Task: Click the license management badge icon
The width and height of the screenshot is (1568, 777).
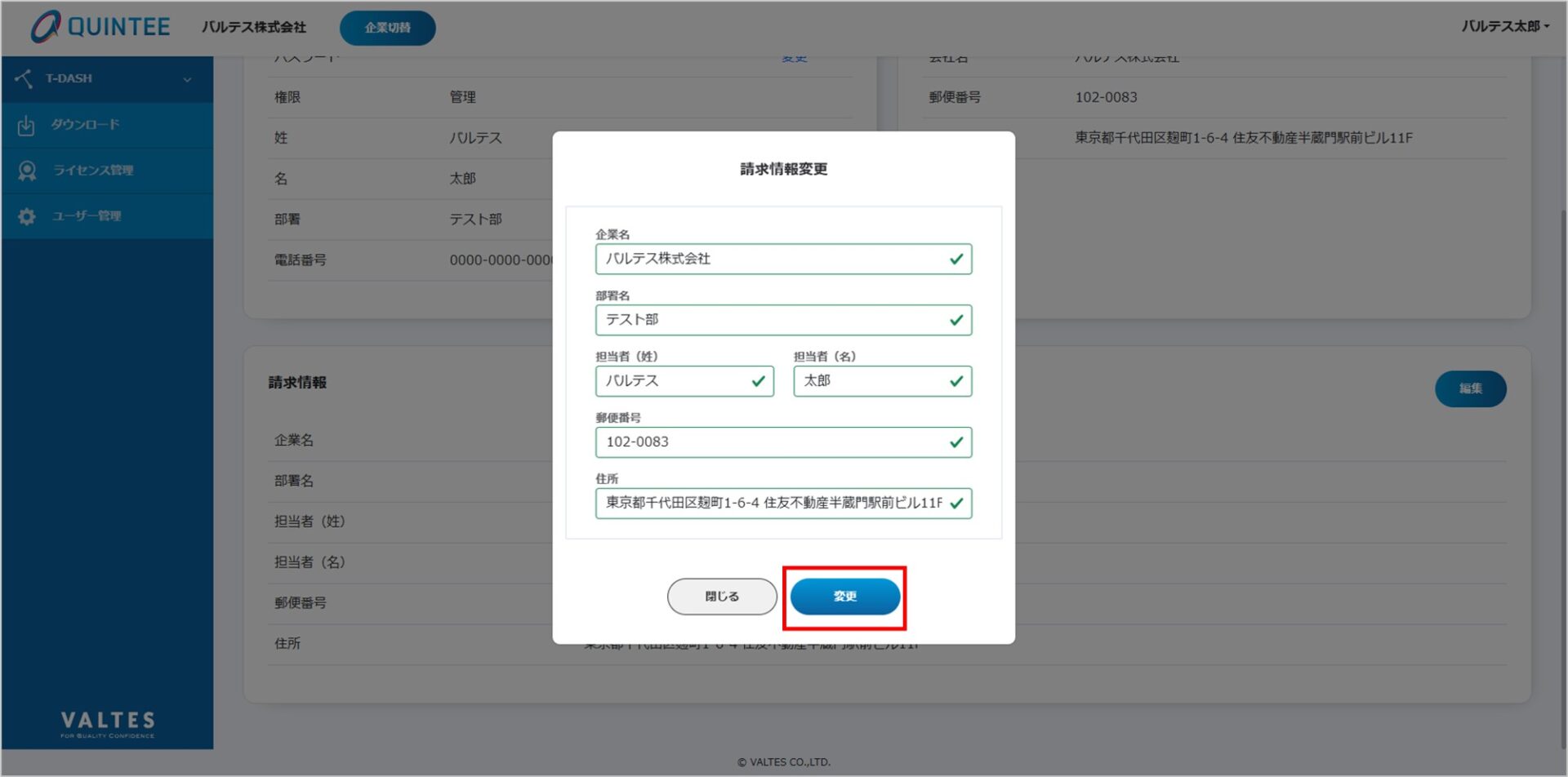Action: pyautogui.click(x=27, y=171)
